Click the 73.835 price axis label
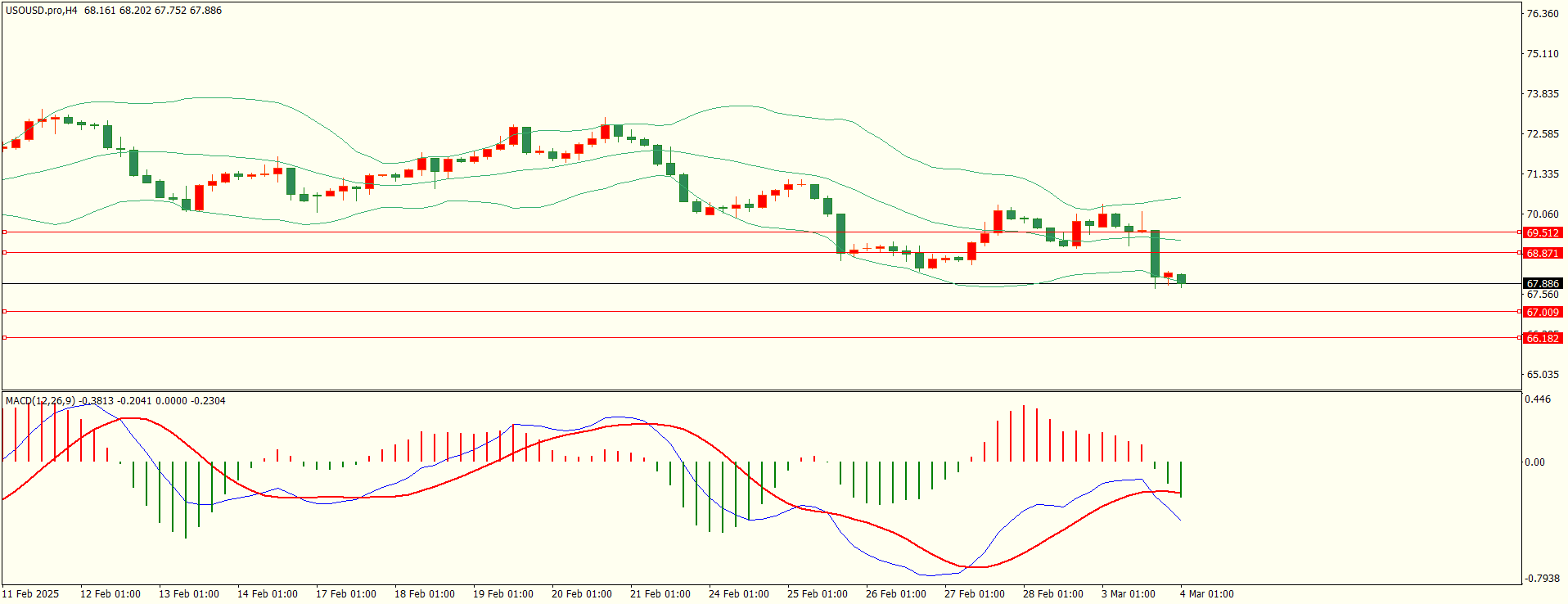The image size is (1568, 604). [x=1543, y=94]
